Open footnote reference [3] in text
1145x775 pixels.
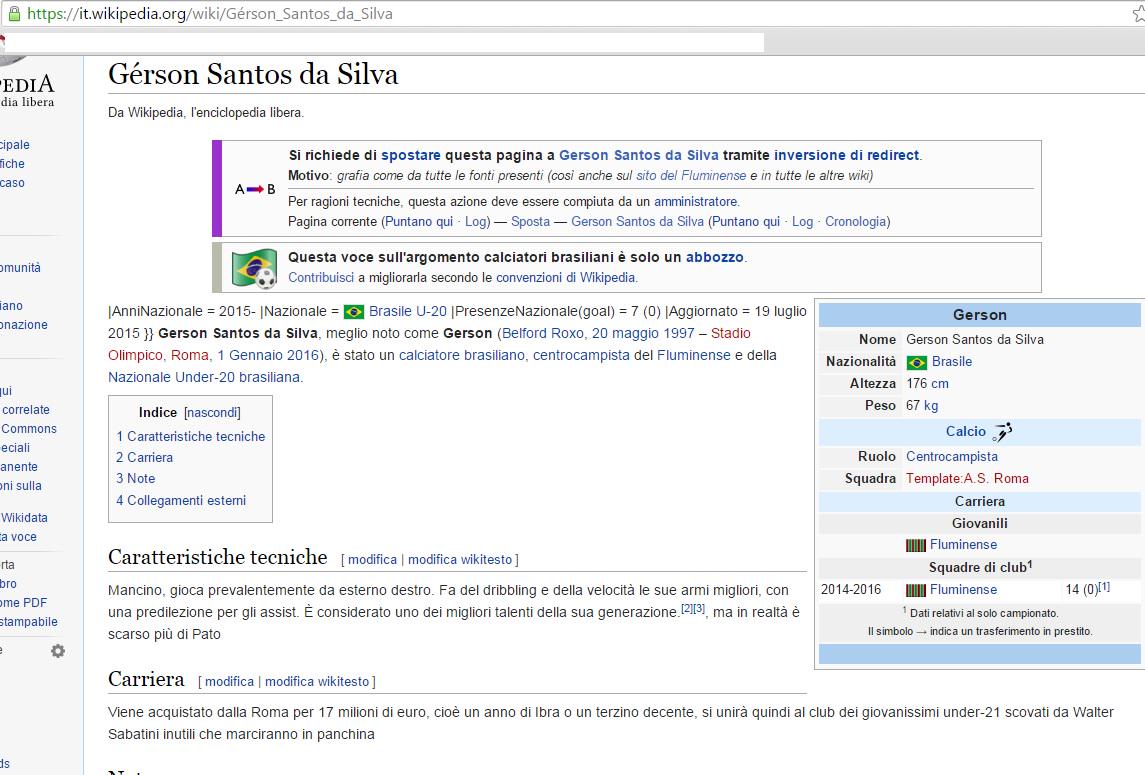[x=699, y=608]
